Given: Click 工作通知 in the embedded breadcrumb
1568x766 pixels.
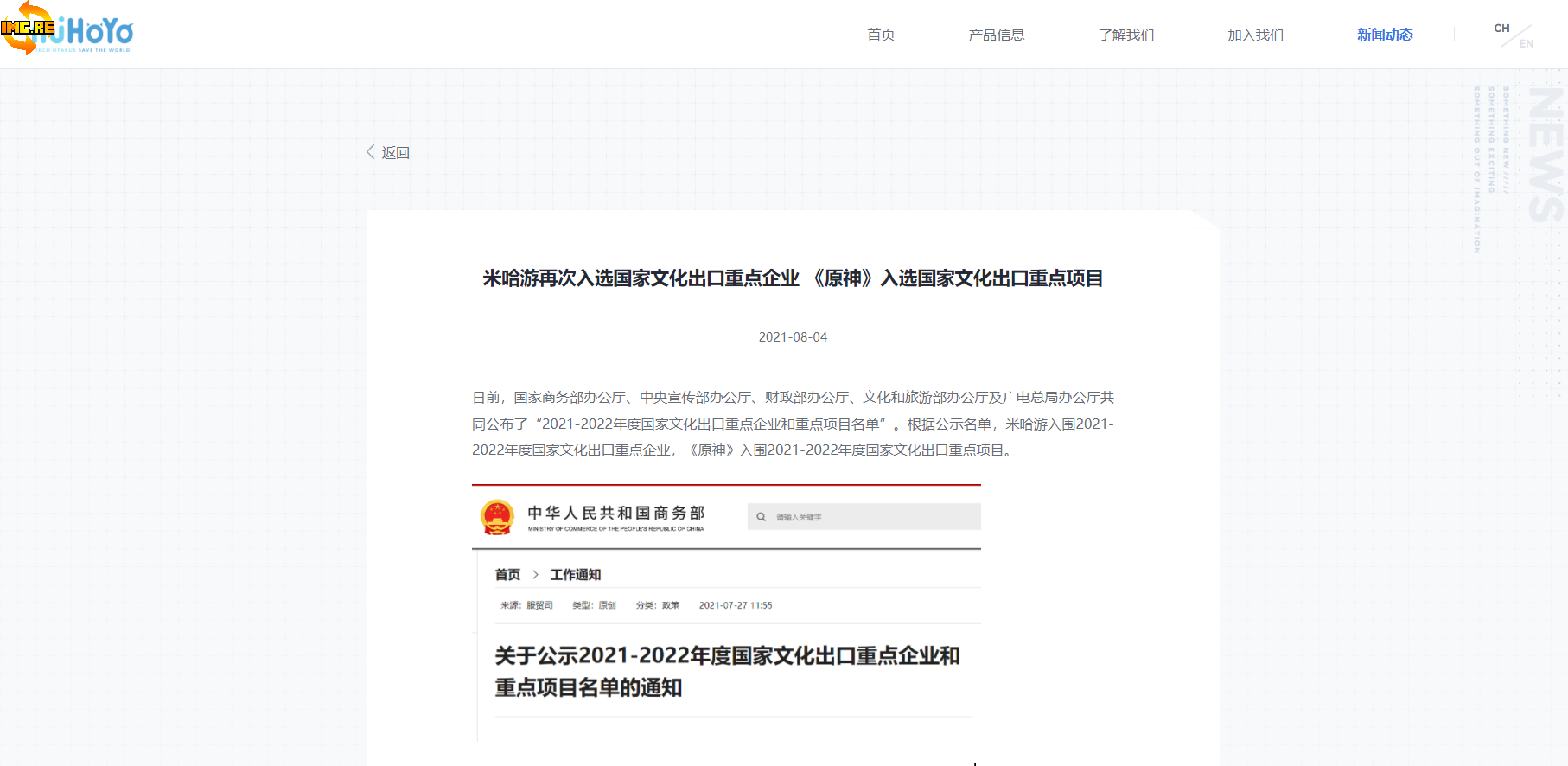Looking at the screenshot, I should (x=575, y=575).
